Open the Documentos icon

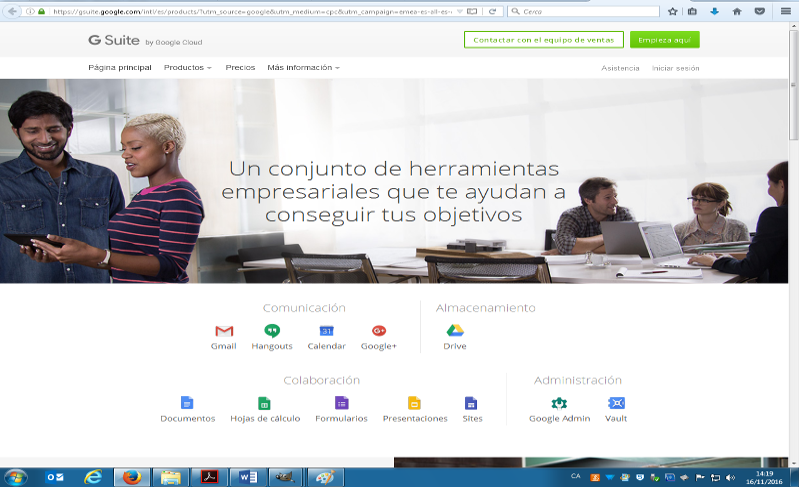pos(187,403)
